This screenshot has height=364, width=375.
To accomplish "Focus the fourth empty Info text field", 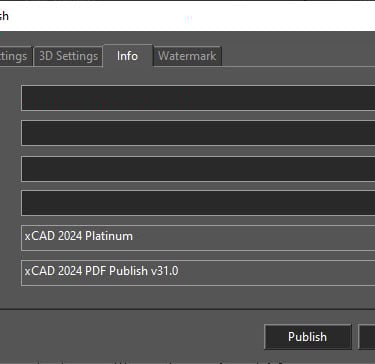I will click(x=198, y=203).
